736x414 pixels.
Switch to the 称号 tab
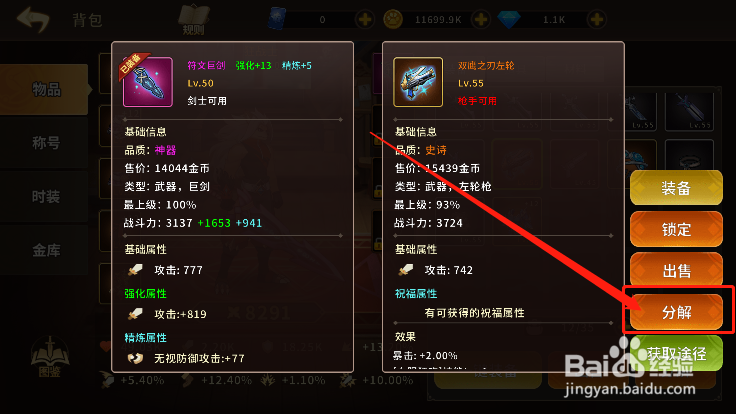[45, 143]
